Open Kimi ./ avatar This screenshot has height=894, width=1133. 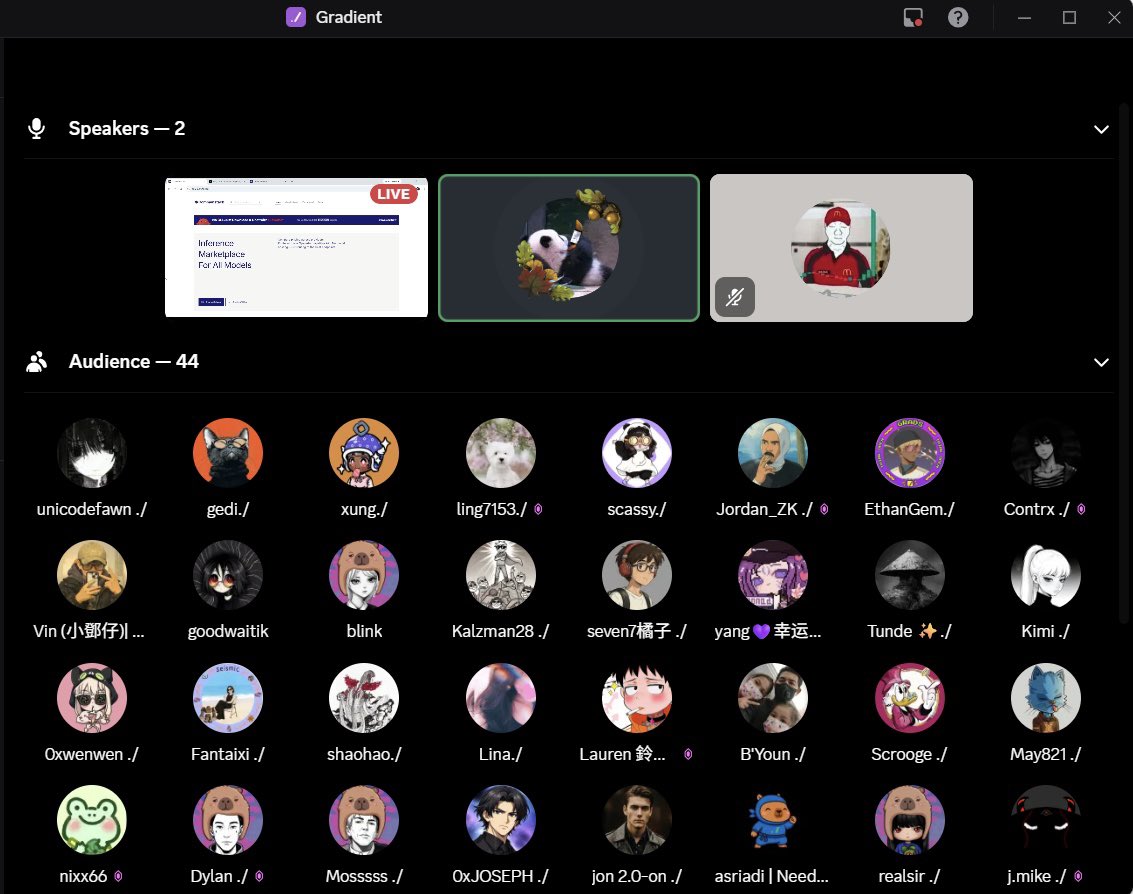click(1046, 575)
